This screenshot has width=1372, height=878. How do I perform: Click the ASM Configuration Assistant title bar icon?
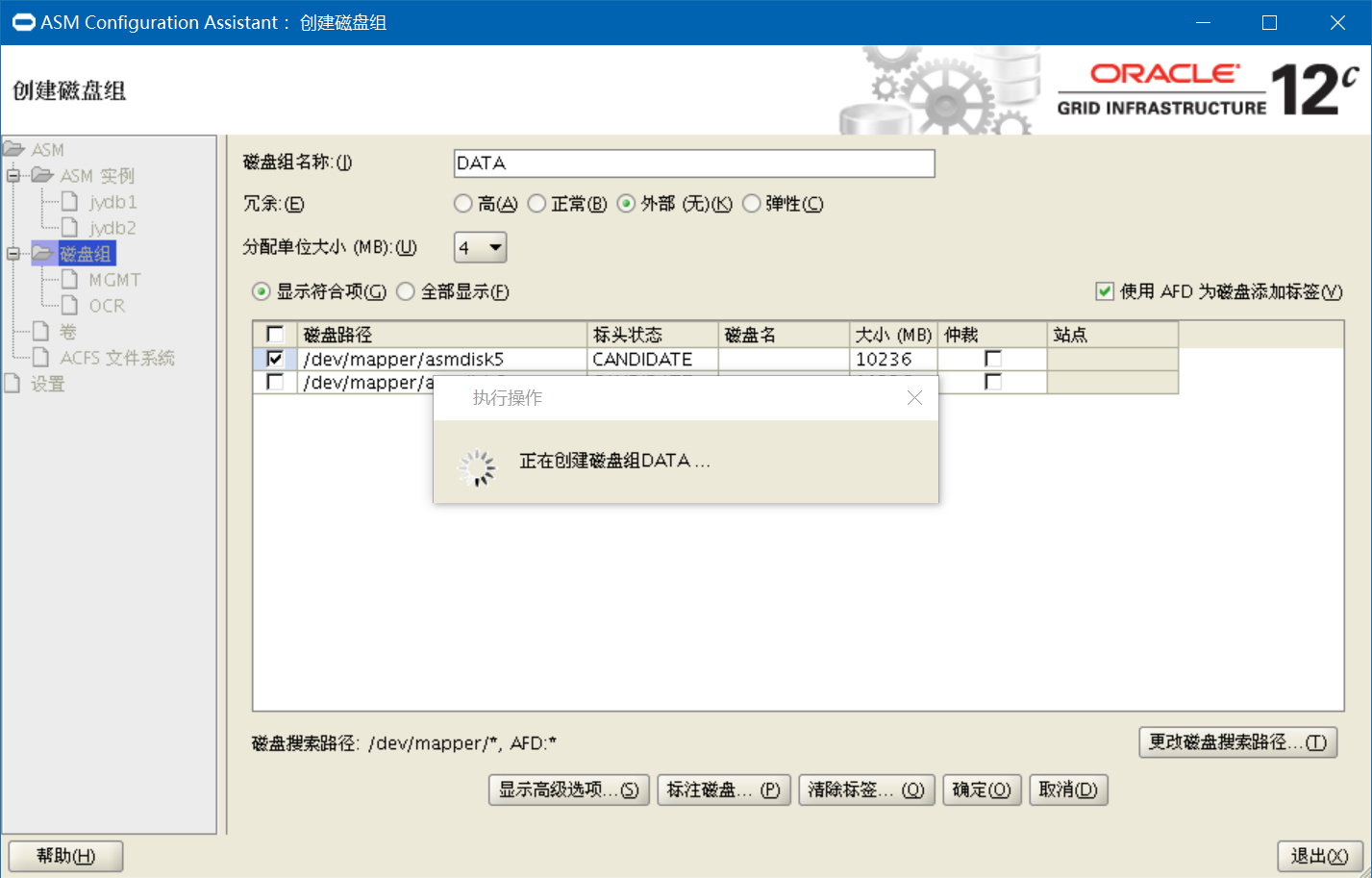[23, 22]
